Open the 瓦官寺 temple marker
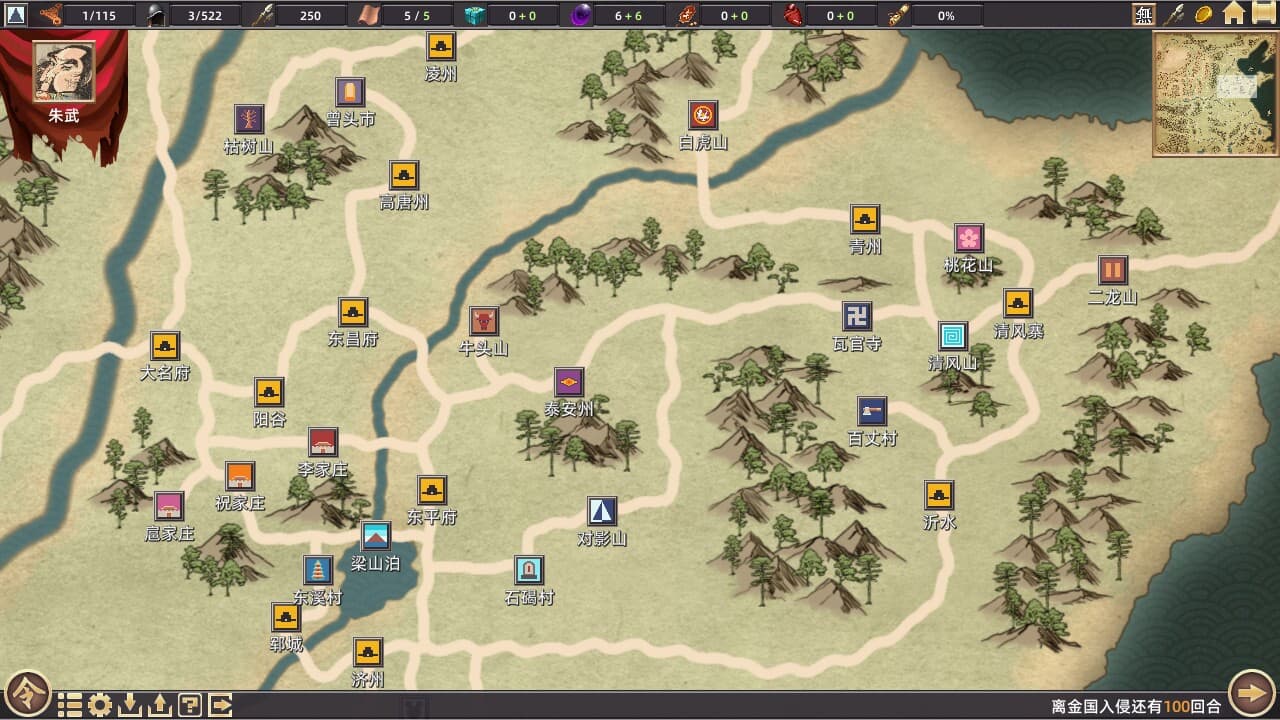The width and height of the screenshot is (1280, 720). 857,317
